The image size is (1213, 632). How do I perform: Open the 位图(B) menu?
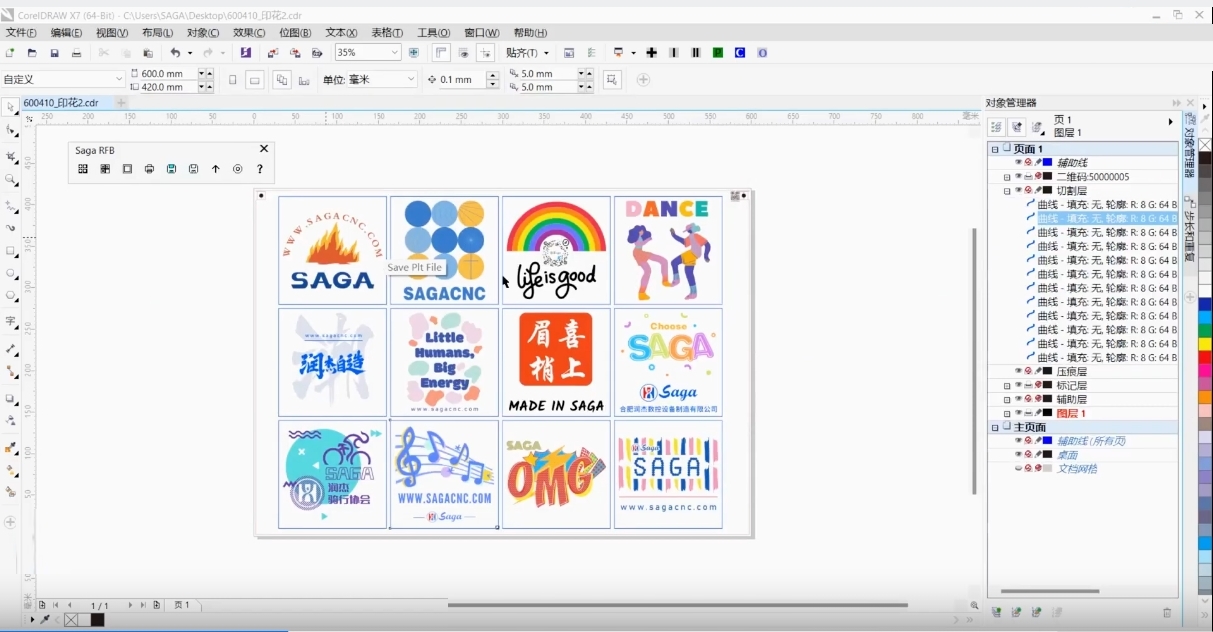[295, 33]
